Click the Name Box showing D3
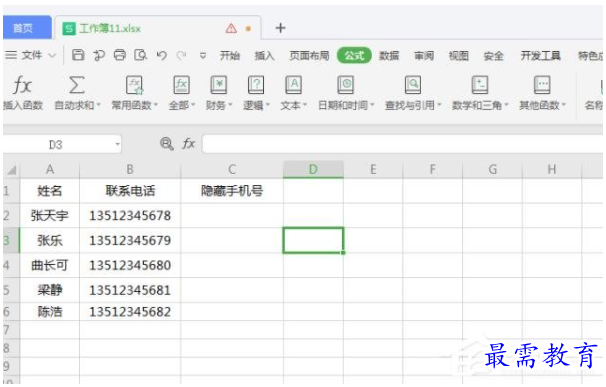Viewport: 606px width, 387px height. pyautogui.click(x=56, y=145)
